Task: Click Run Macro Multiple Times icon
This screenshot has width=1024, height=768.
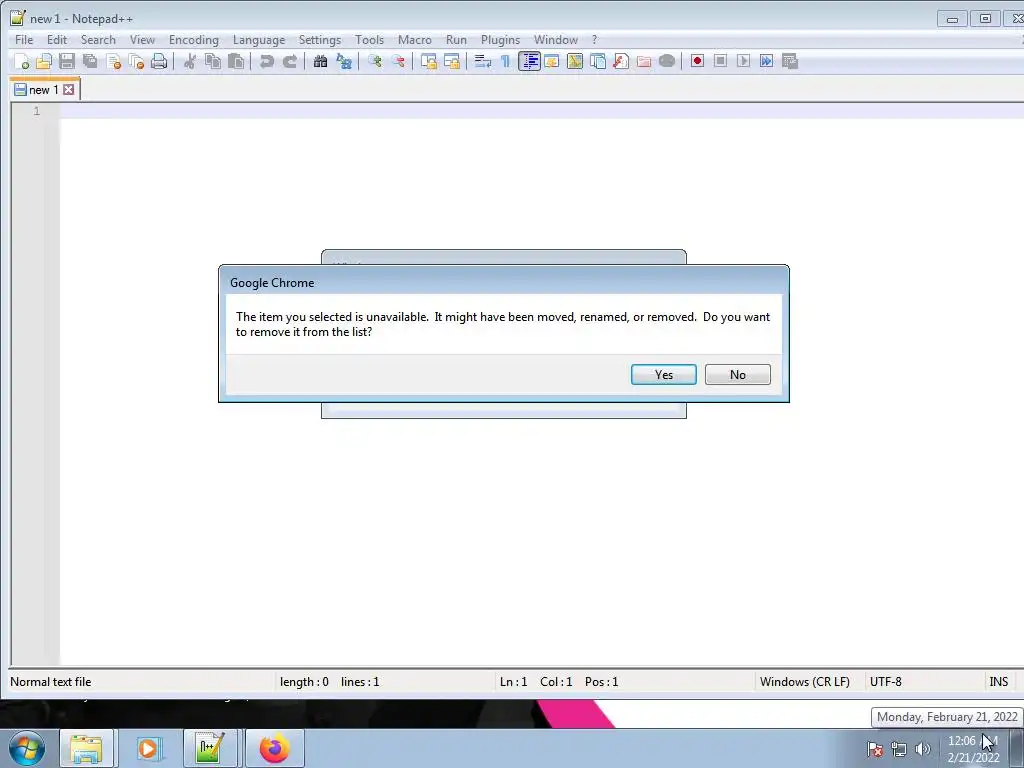Action: (x=766, y=61)
